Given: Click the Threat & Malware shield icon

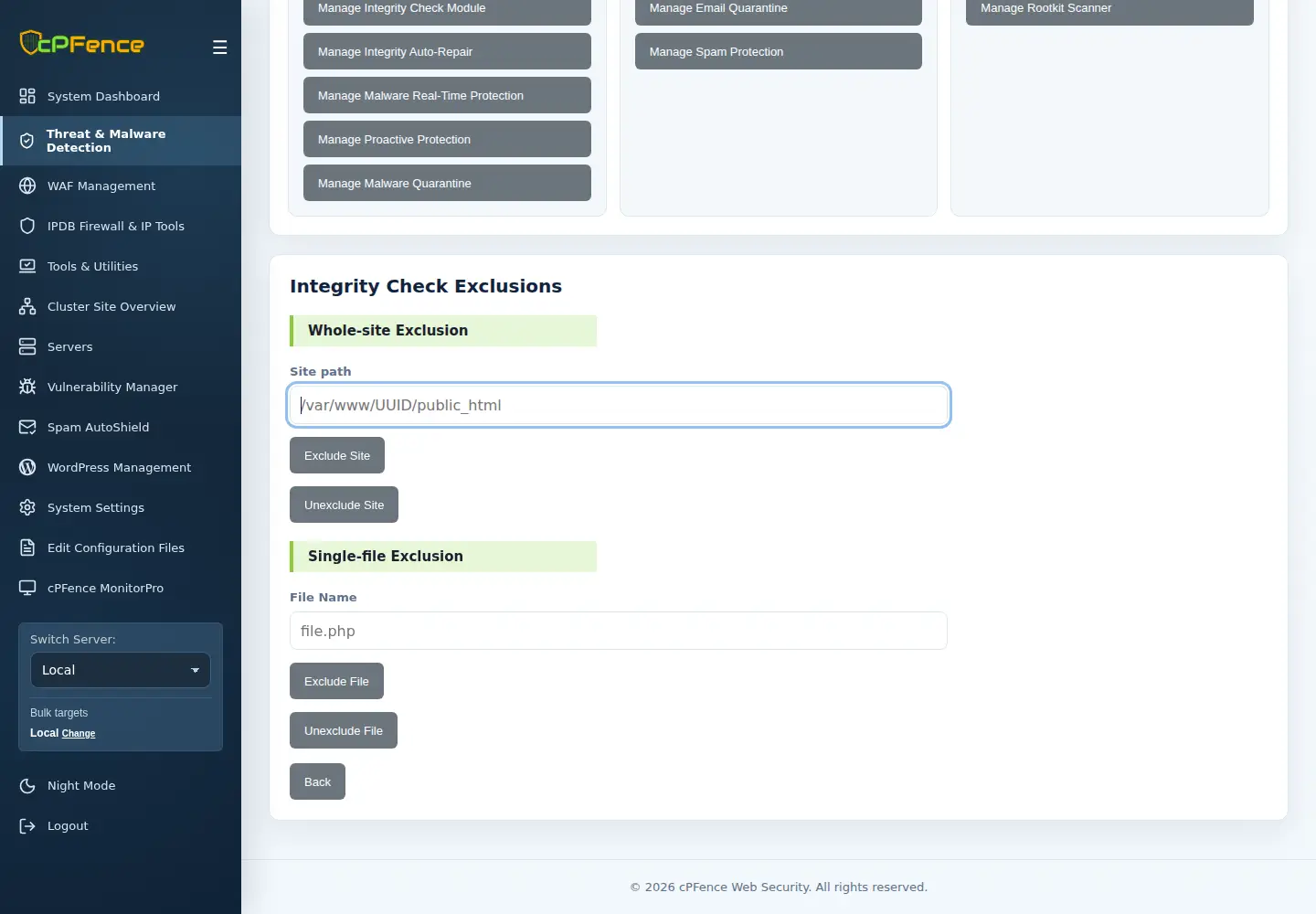Looking at the screenshot, I should (x=27, y=141).
